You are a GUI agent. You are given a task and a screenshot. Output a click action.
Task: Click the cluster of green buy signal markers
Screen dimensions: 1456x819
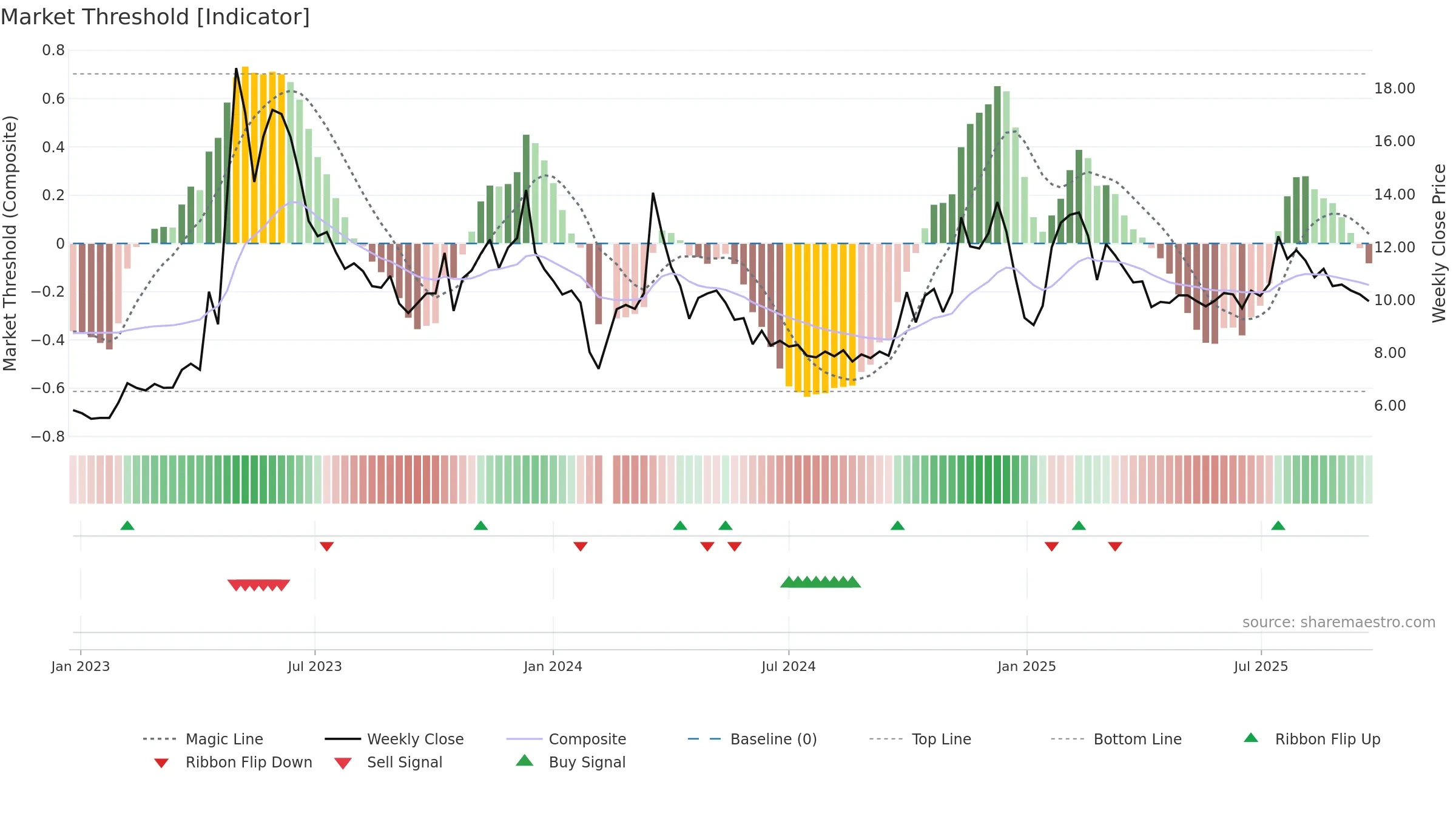pyautogui.click(x=820, y=582)
